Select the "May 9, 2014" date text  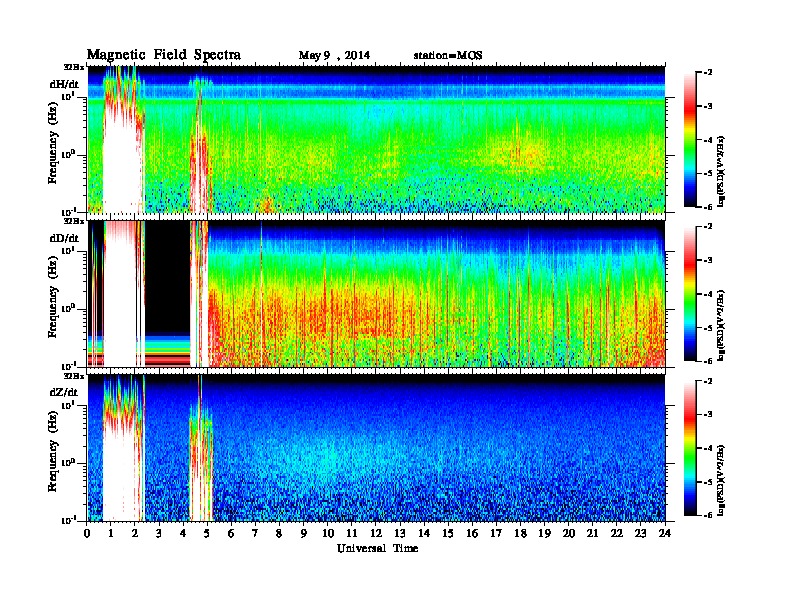tap(334, 56)
